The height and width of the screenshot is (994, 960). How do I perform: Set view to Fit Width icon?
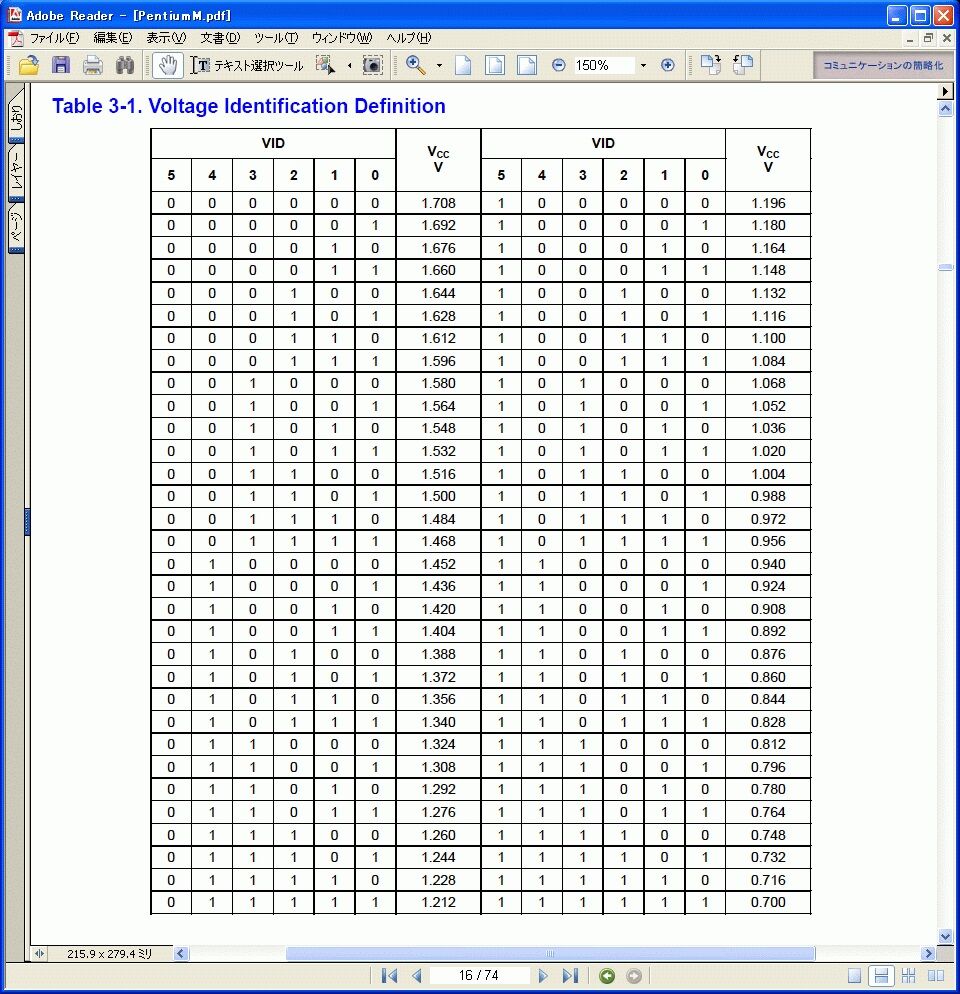527,65
